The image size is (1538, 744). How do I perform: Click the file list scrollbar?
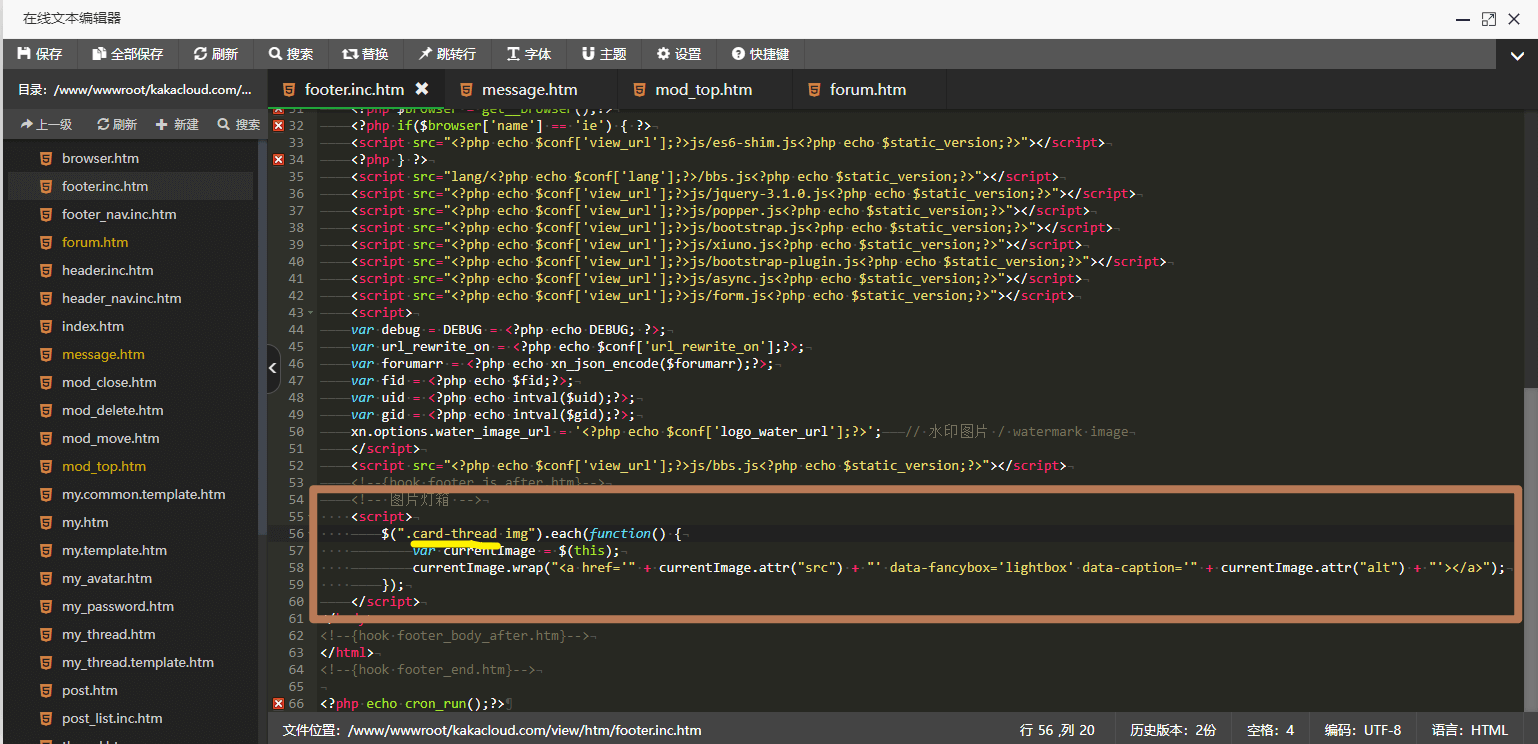tap(261, 335)
